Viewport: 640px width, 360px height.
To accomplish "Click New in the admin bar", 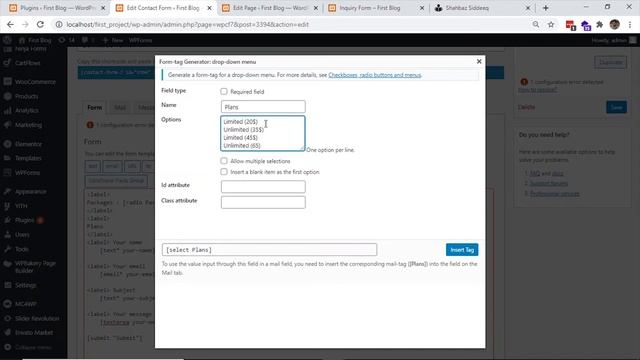I will tap(113, 40).
